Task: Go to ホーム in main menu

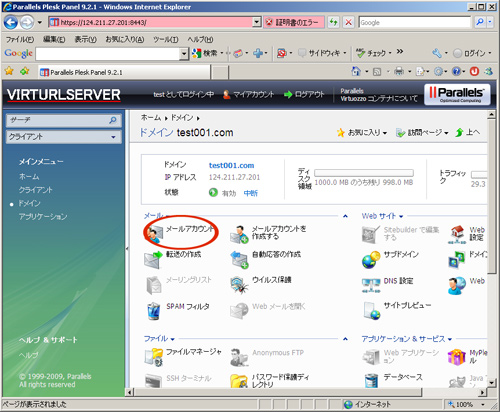Action: [29, 176]
